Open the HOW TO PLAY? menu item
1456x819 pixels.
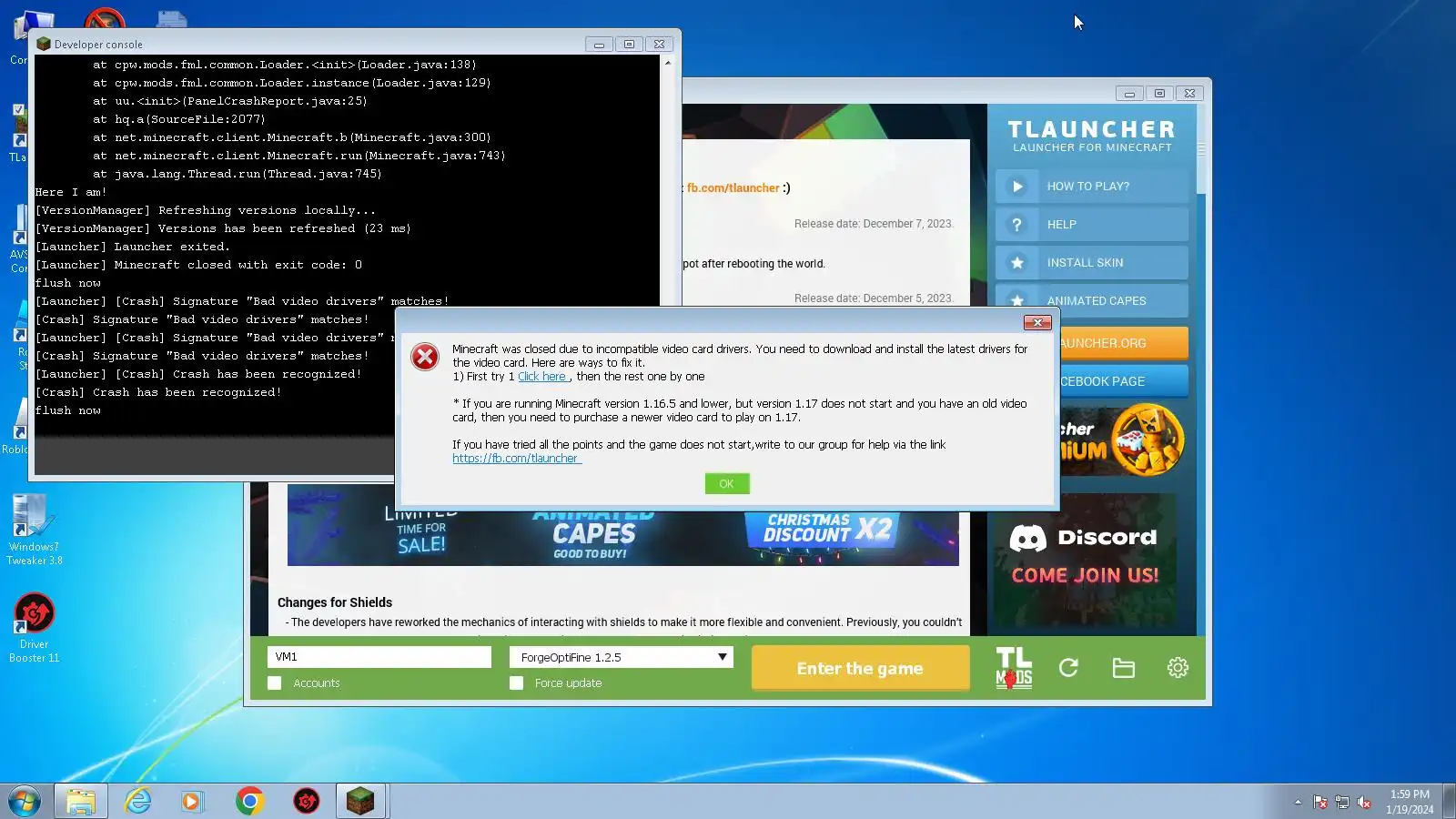(x=1092, y=187)
